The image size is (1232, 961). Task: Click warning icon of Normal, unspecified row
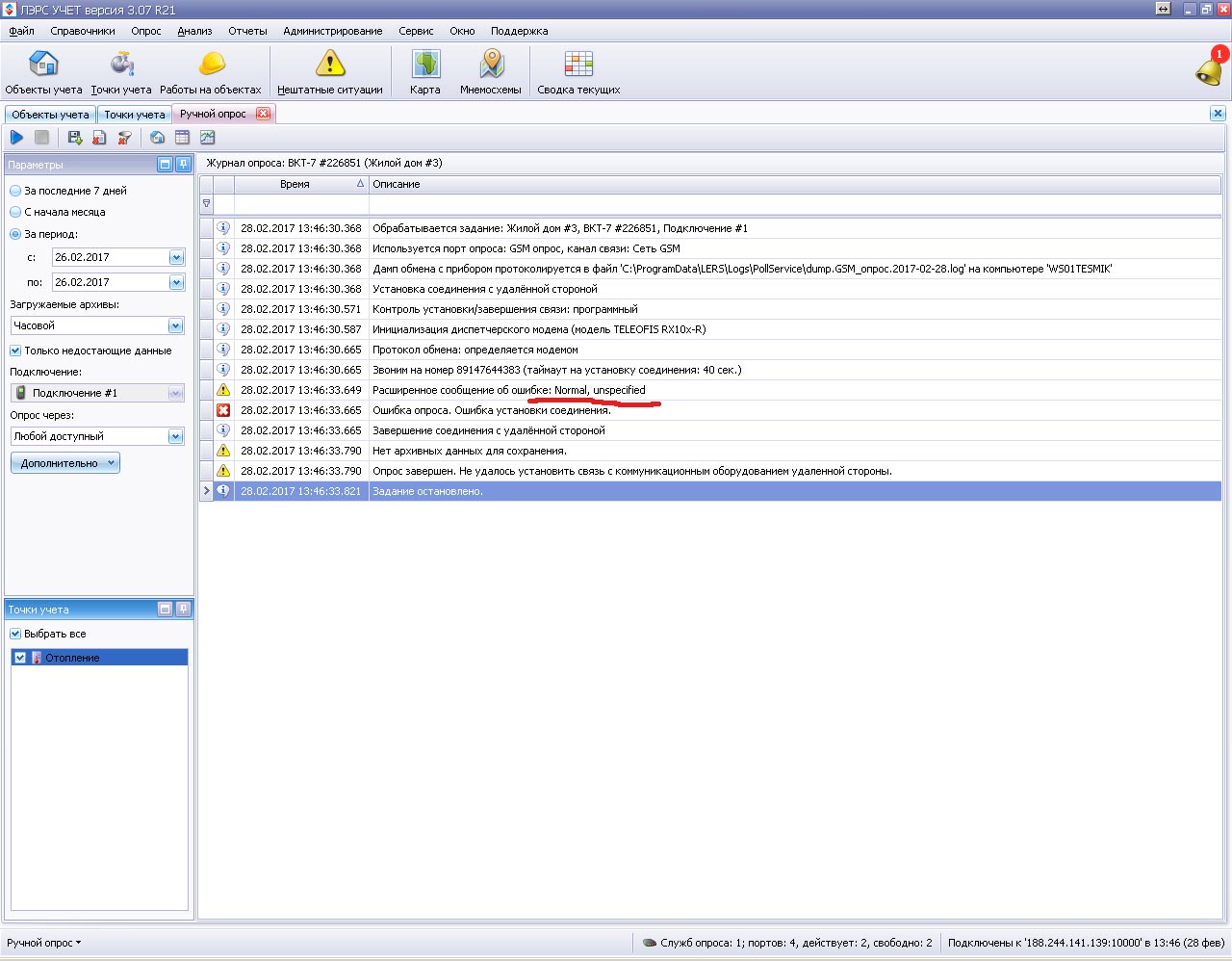[223, 390]
